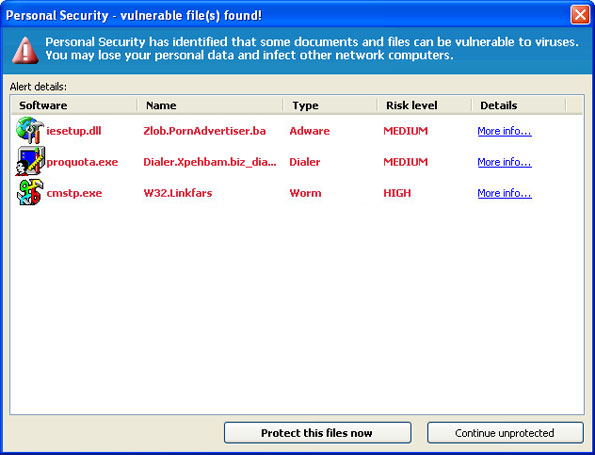Viewport: 595px width, 455px height.
Task: Sort by the Risk level column header
Action: (424, 105)
